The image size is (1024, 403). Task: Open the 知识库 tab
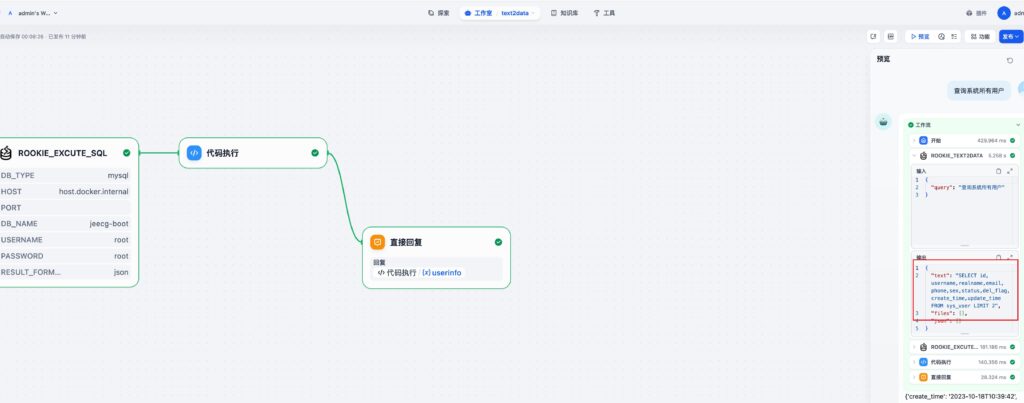[566, 13]
